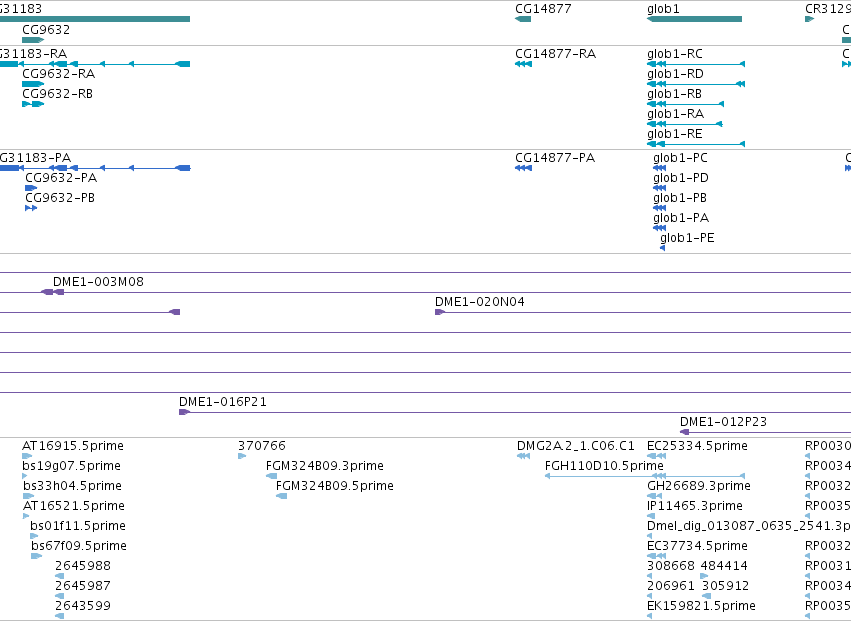Open EST EC25334.5prime
The height and width of the screenshot is (621, 851).
(x=697, y=446)
